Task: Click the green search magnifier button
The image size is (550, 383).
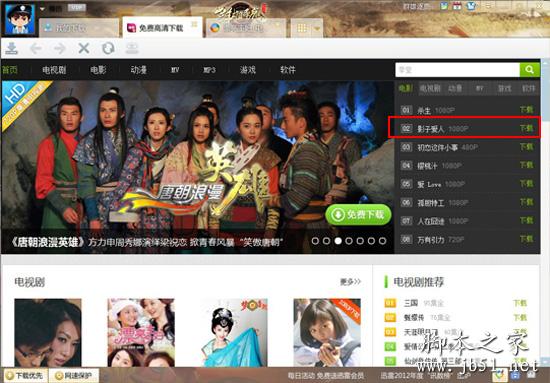Action: pos(529,69)
